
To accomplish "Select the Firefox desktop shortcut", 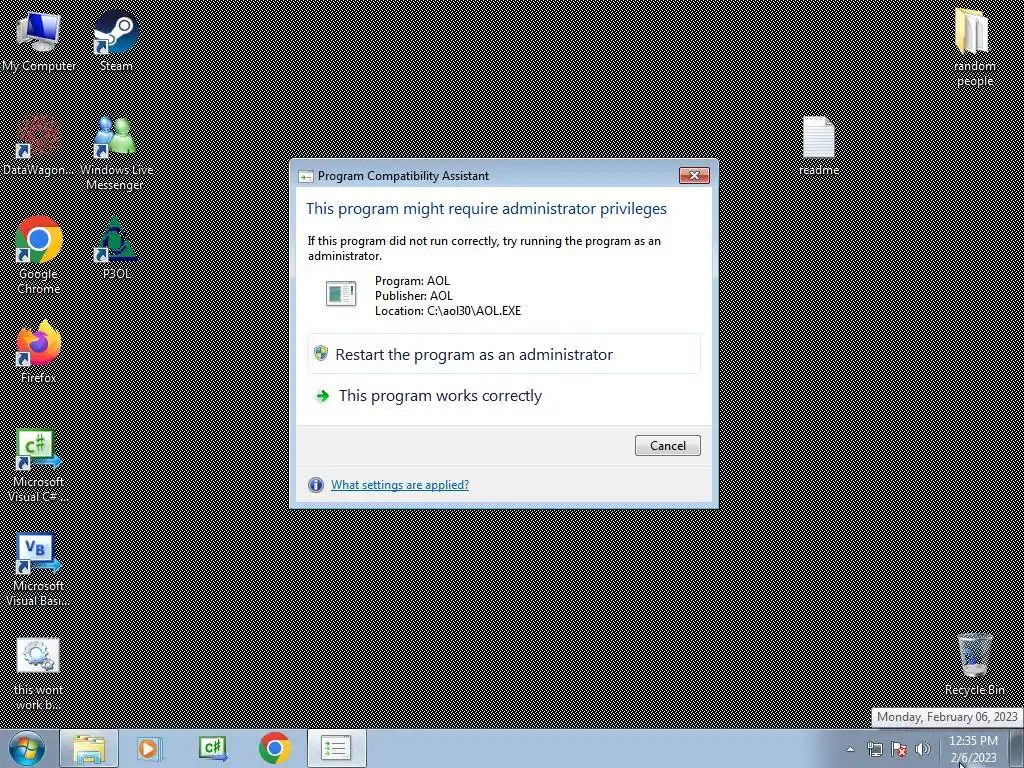I will tap(39, 352).
